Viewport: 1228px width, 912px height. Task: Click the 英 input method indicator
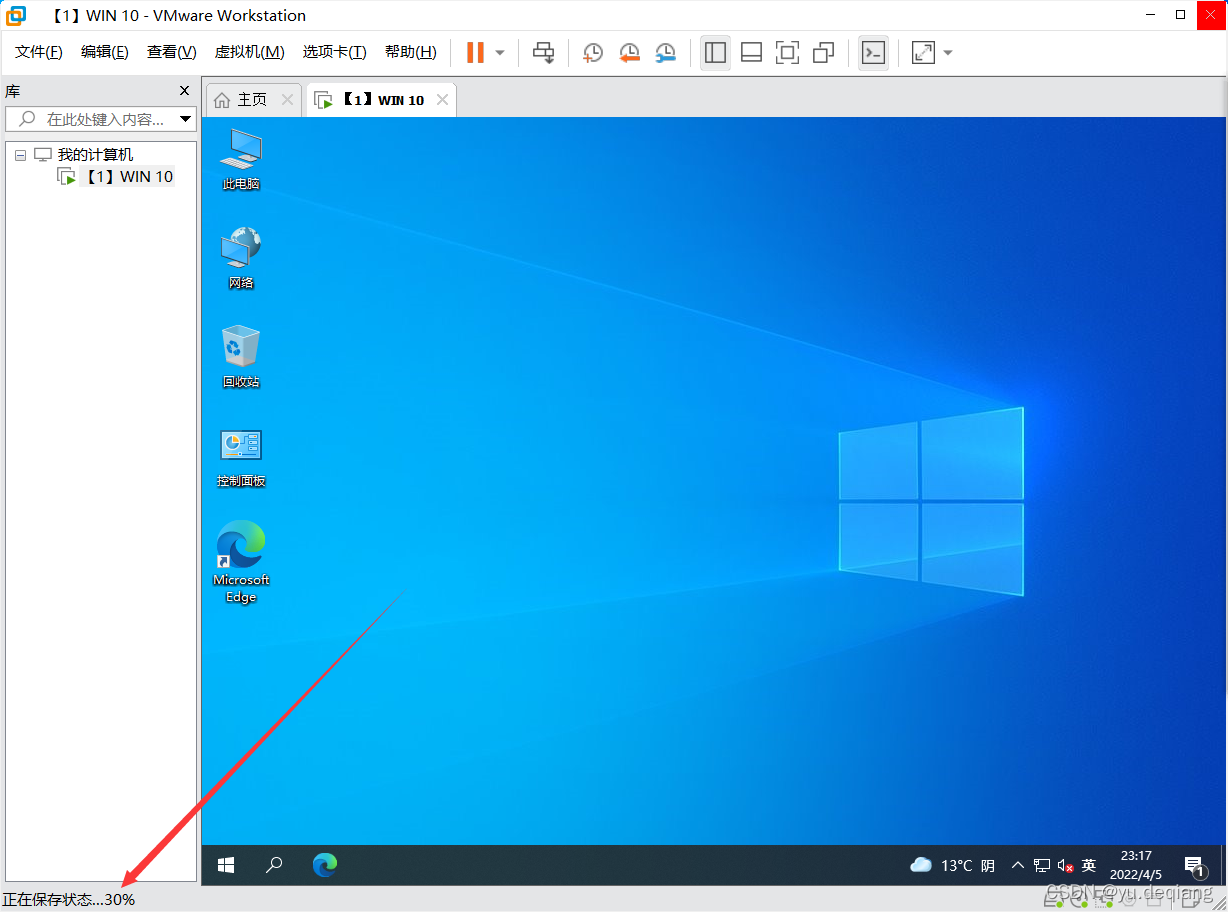[1089, 865]
